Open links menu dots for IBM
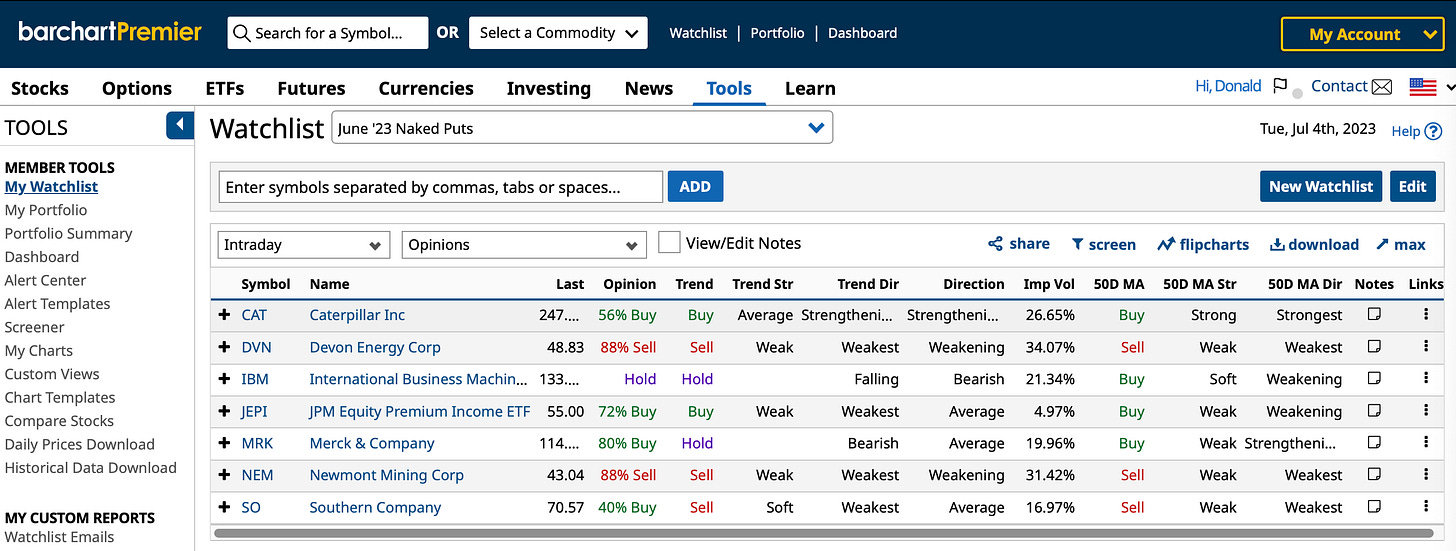This screenshot has width=1456, height=551. pyautogui.click(x=1426, y=378)
